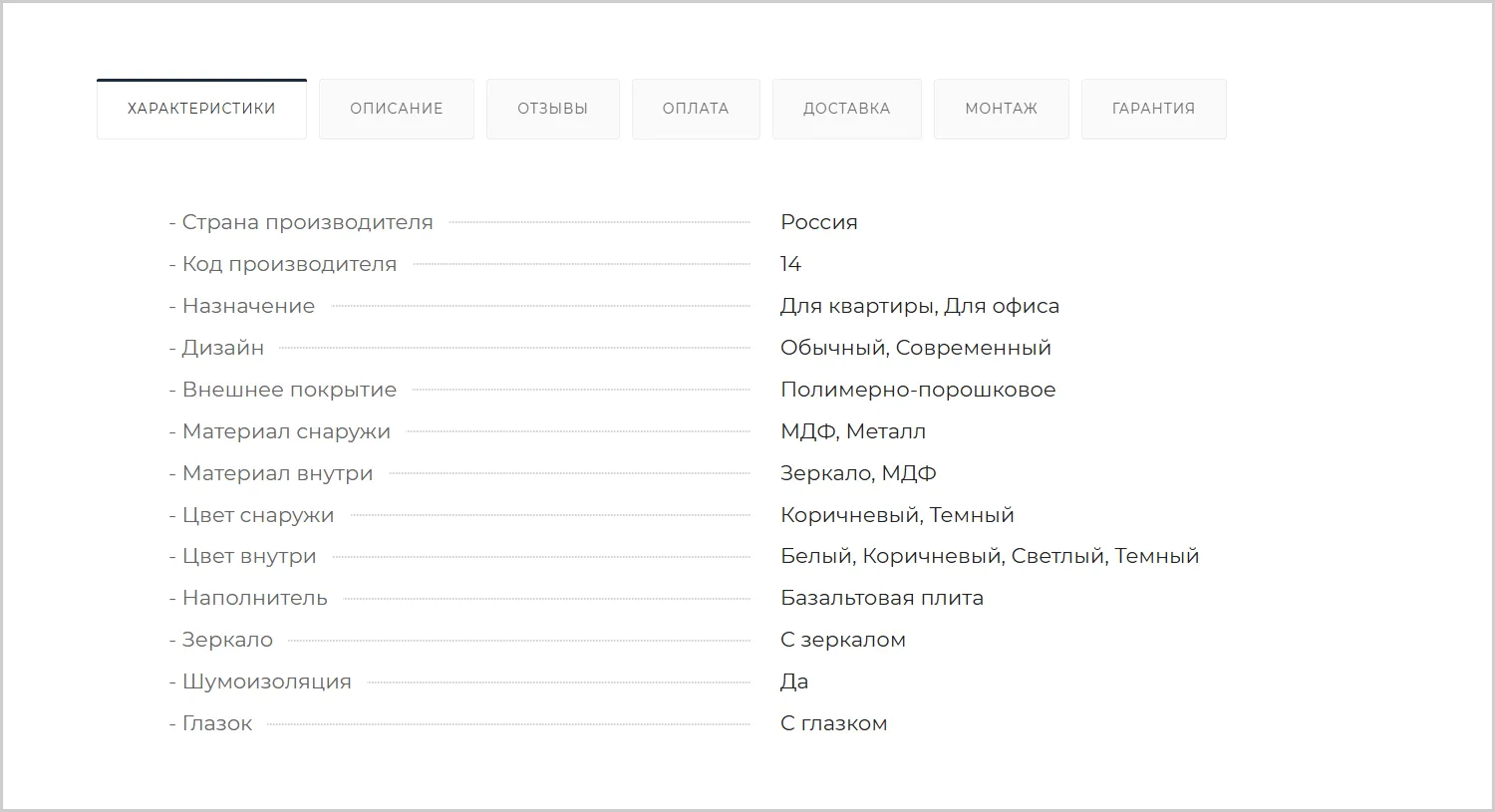Switch to the Описание tab
This screenshot has width=1495, height=812.
click(x=397, y=109)
